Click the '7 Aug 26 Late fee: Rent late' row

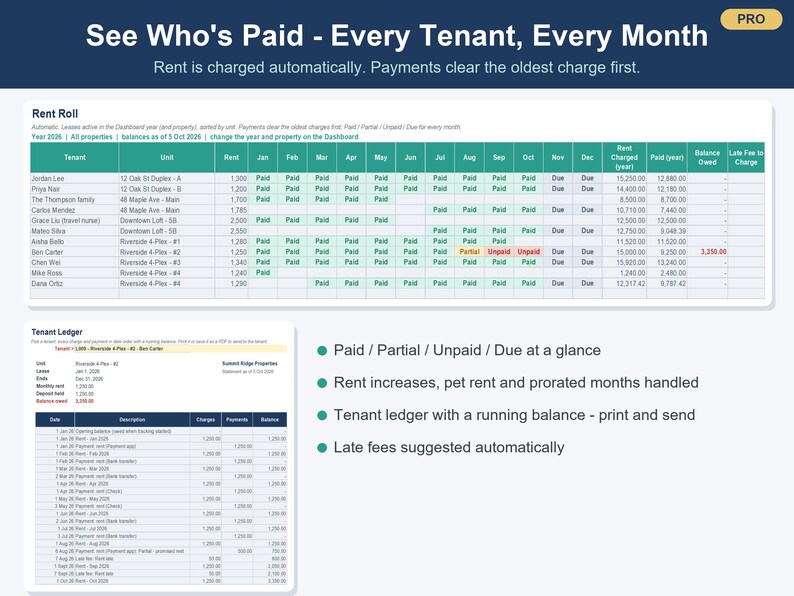point(161,559)
